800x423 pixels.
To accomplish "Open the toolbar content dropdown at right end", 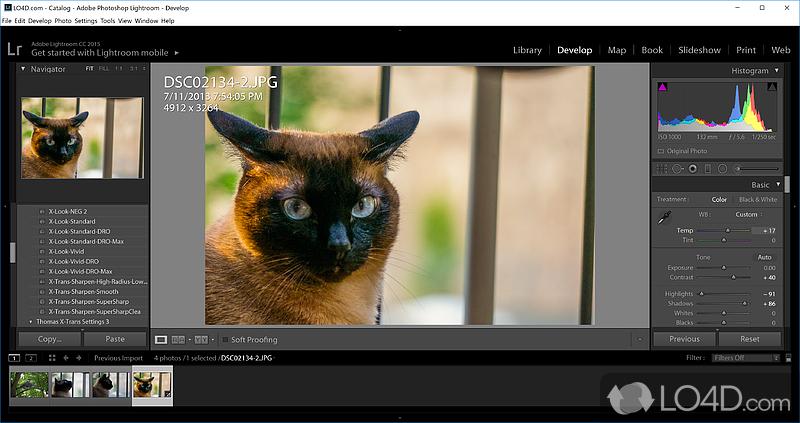I will [x=639, y=339].
